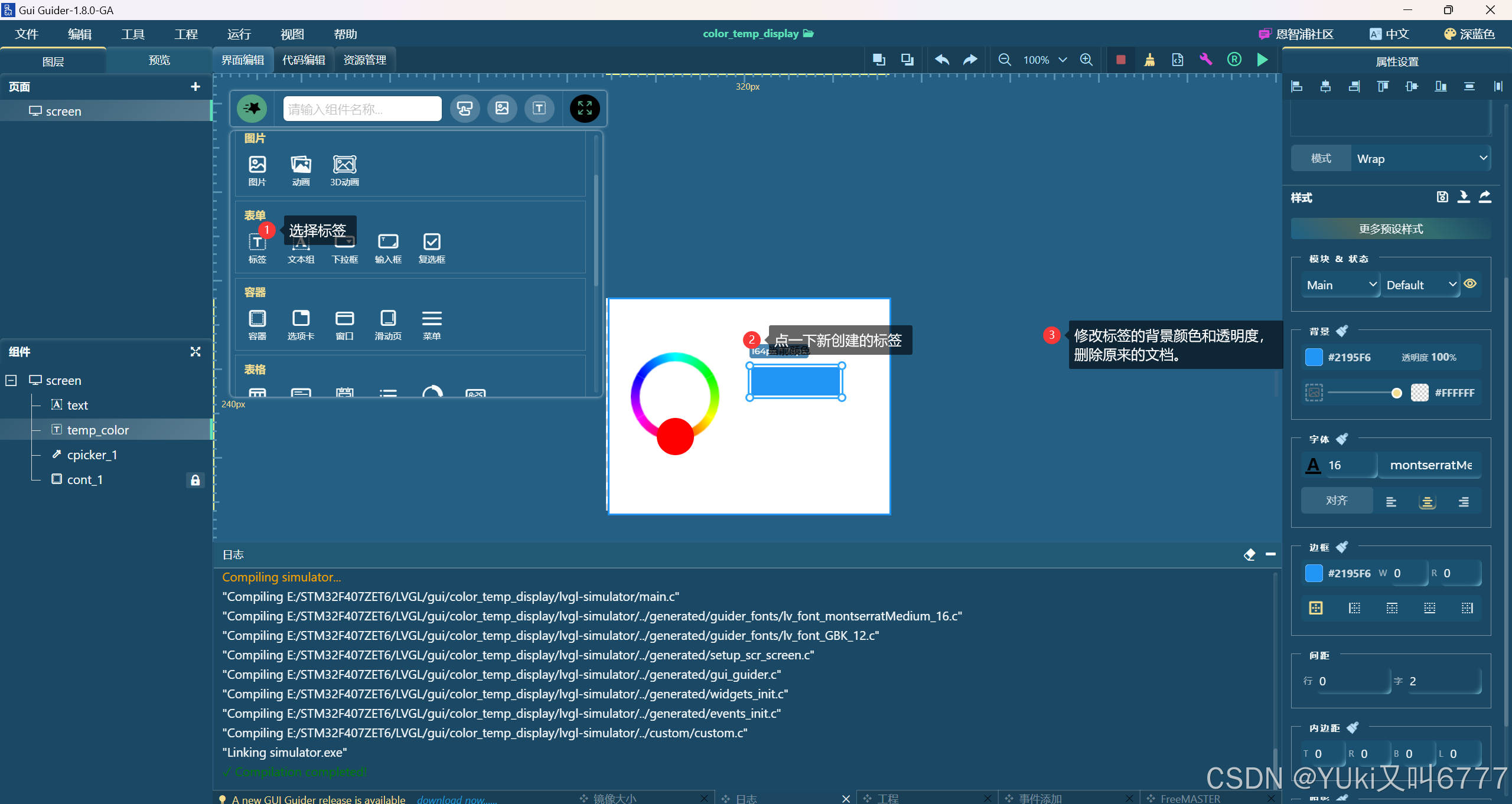Toggle center text alignment under 对齐

pos(1428,501)
